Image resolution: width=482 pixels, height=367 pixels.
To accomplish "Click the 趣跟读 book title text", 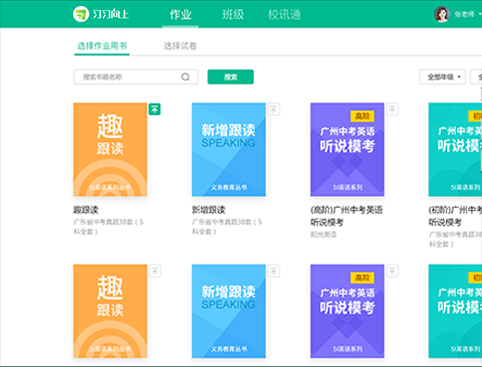I will [86, 210].
